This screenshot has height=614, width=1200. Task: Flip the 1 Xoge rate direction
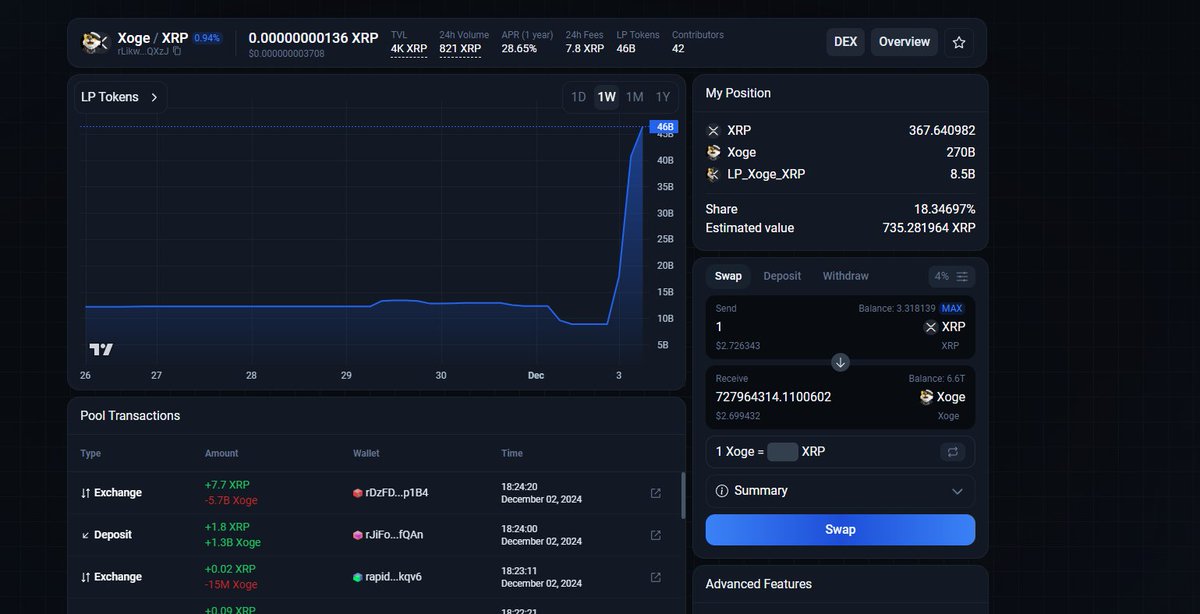[953, 452]
